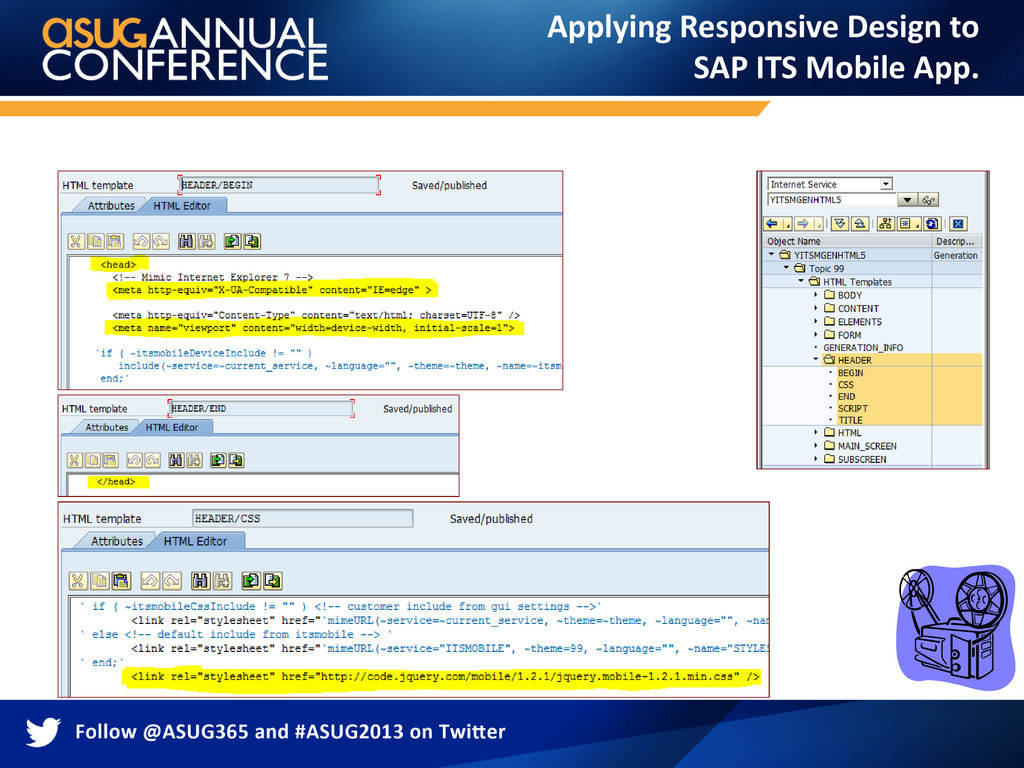Click Export file icon in HEADER/CSS editor
Image resolution: width=1024 pixels, height=768 pixels.
pos(272,581)
